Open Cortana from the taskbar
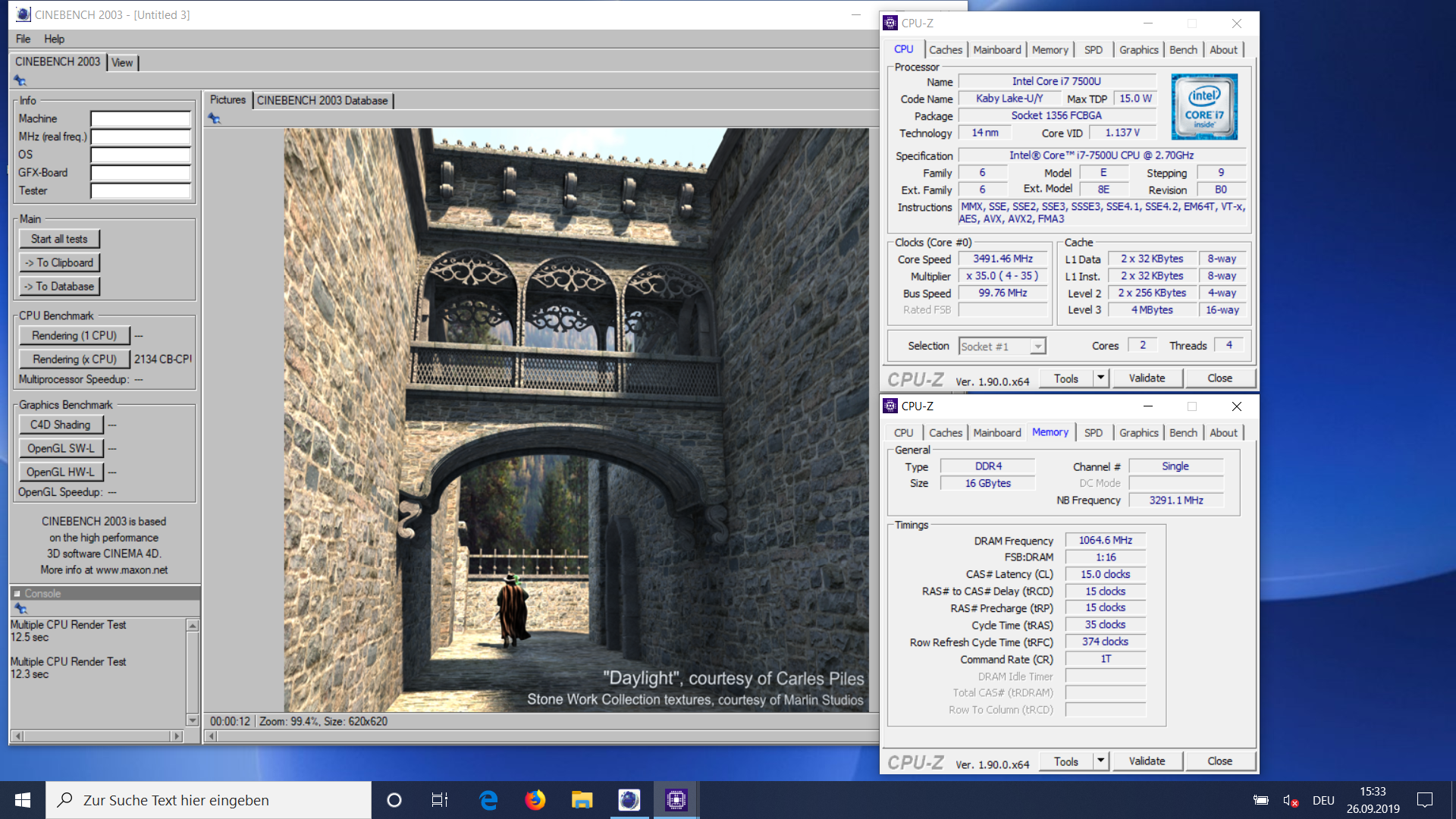This screenshot has height=819, width=1456. tap(394, 800)
